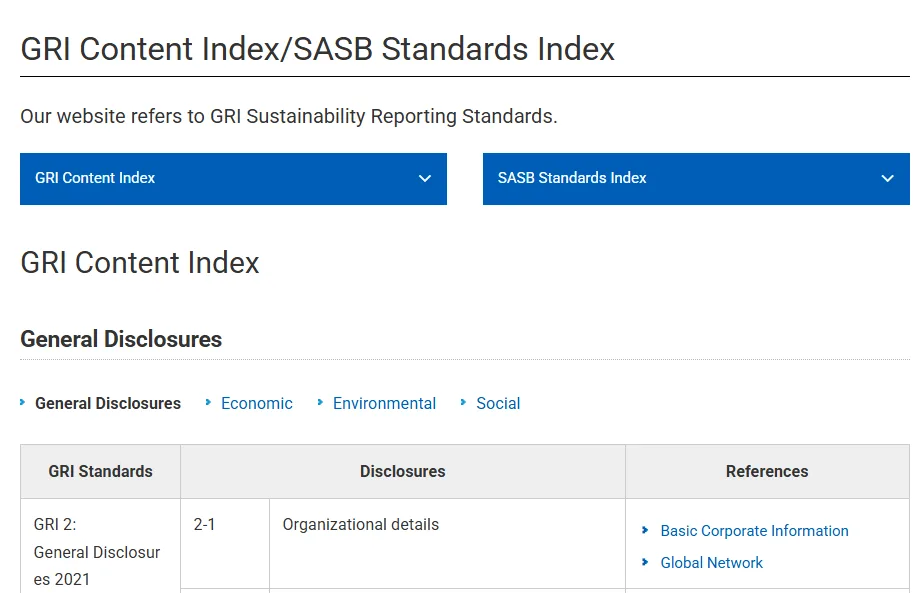Click the arrow icon before General Disclosures link
Screen dimensions: 919x593
22,403
